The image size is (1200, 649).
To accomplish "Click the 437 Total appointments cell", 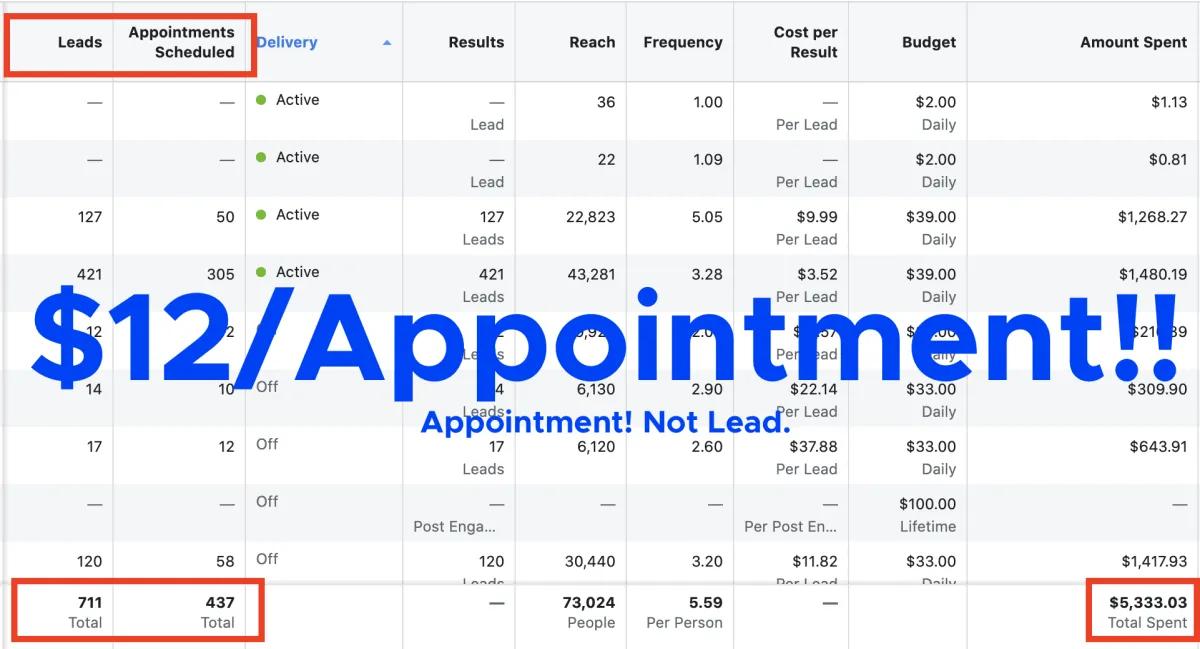I will point(218,612).
